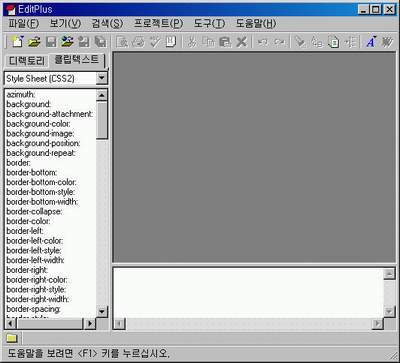Click the Go to line icon
The height and width of the screenshot is (363, 400).
click(350, 42)
